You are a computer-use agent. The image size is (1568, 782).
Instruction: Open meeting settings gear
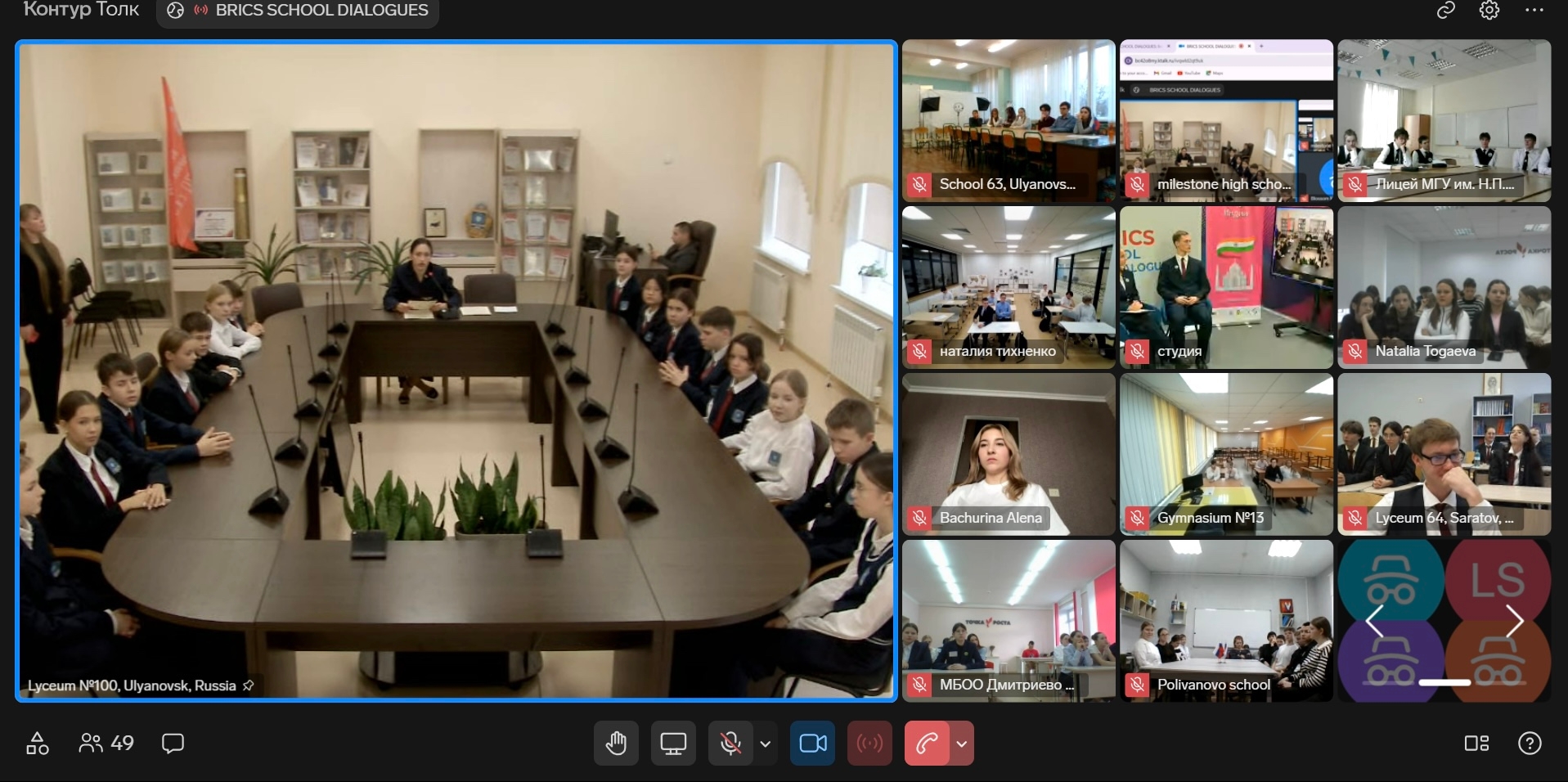coord(1489,11)
